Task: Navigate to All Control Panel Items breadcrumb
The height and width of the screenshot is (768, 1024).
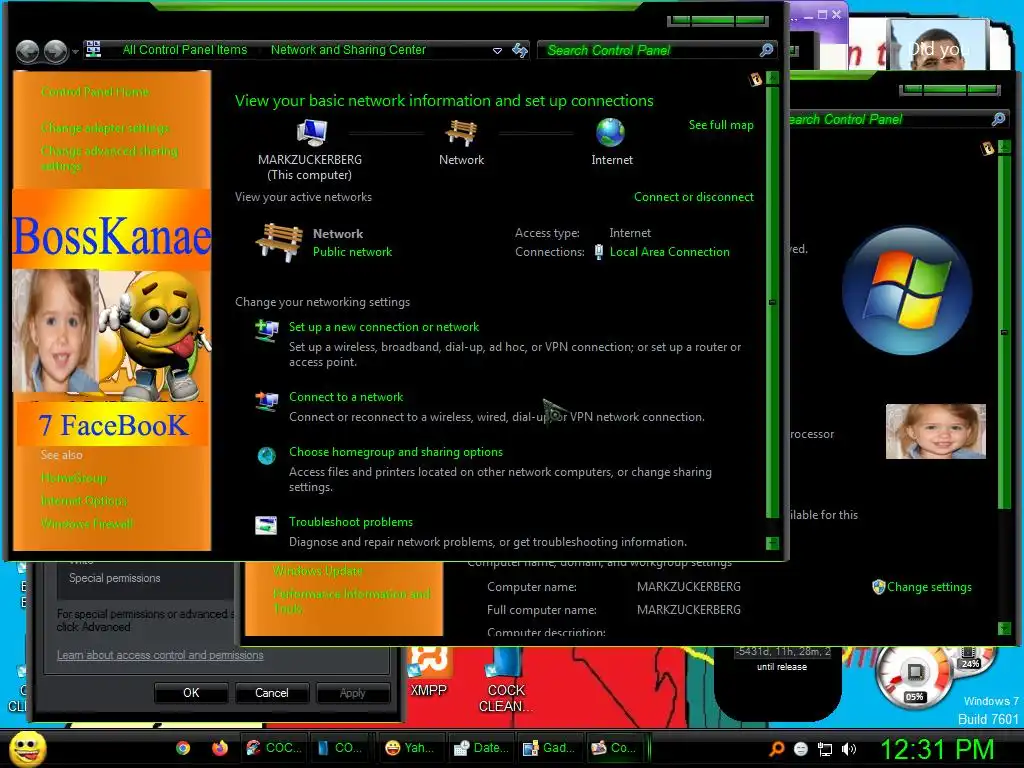Action: pos(185,50)
